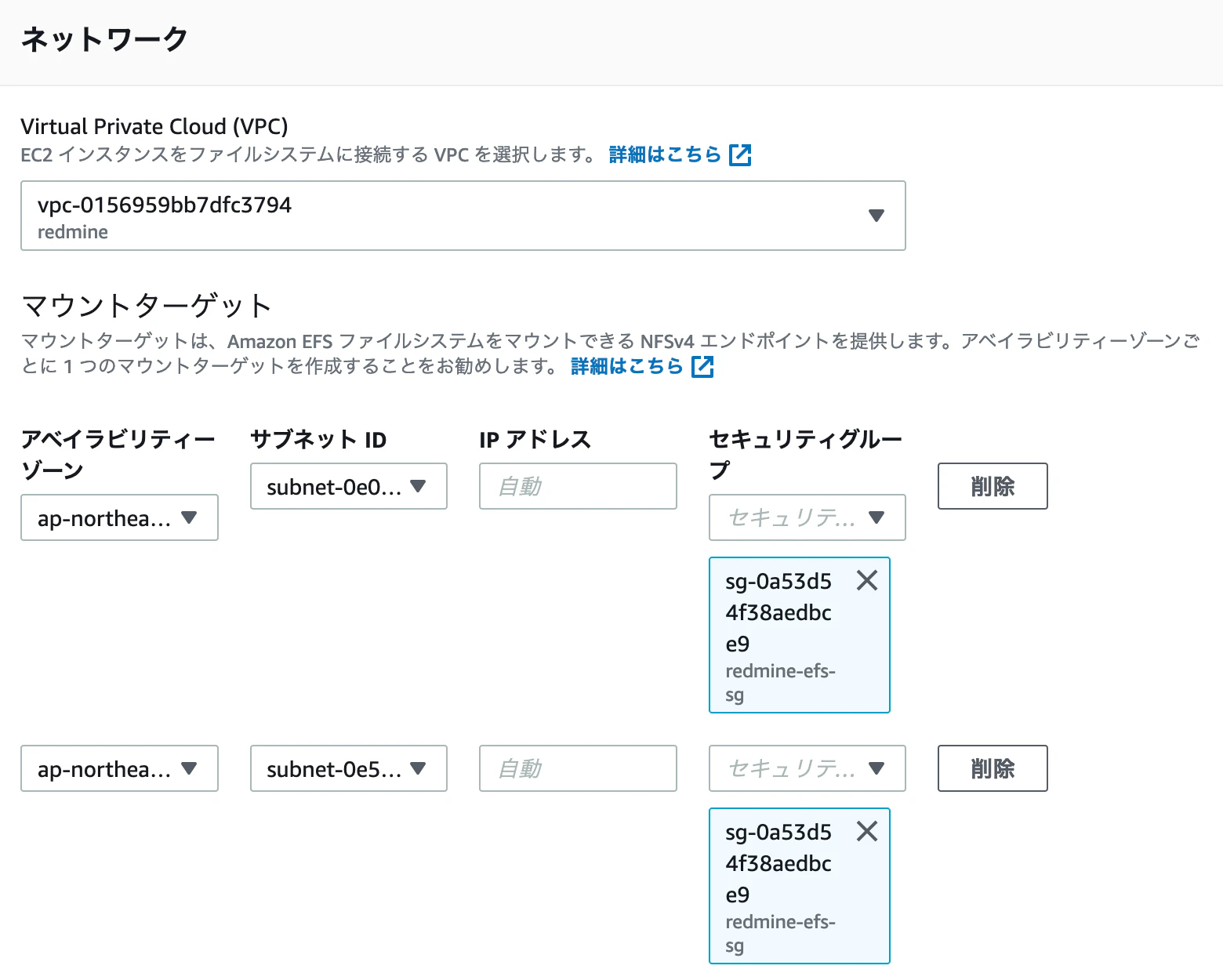Image resolution: width=1223 pixels, height=980 pixels.
Task: Open the vpc-0156959bb7dfc3794 VPC selector
Action: pyautogui.click(x=463, y=216)
